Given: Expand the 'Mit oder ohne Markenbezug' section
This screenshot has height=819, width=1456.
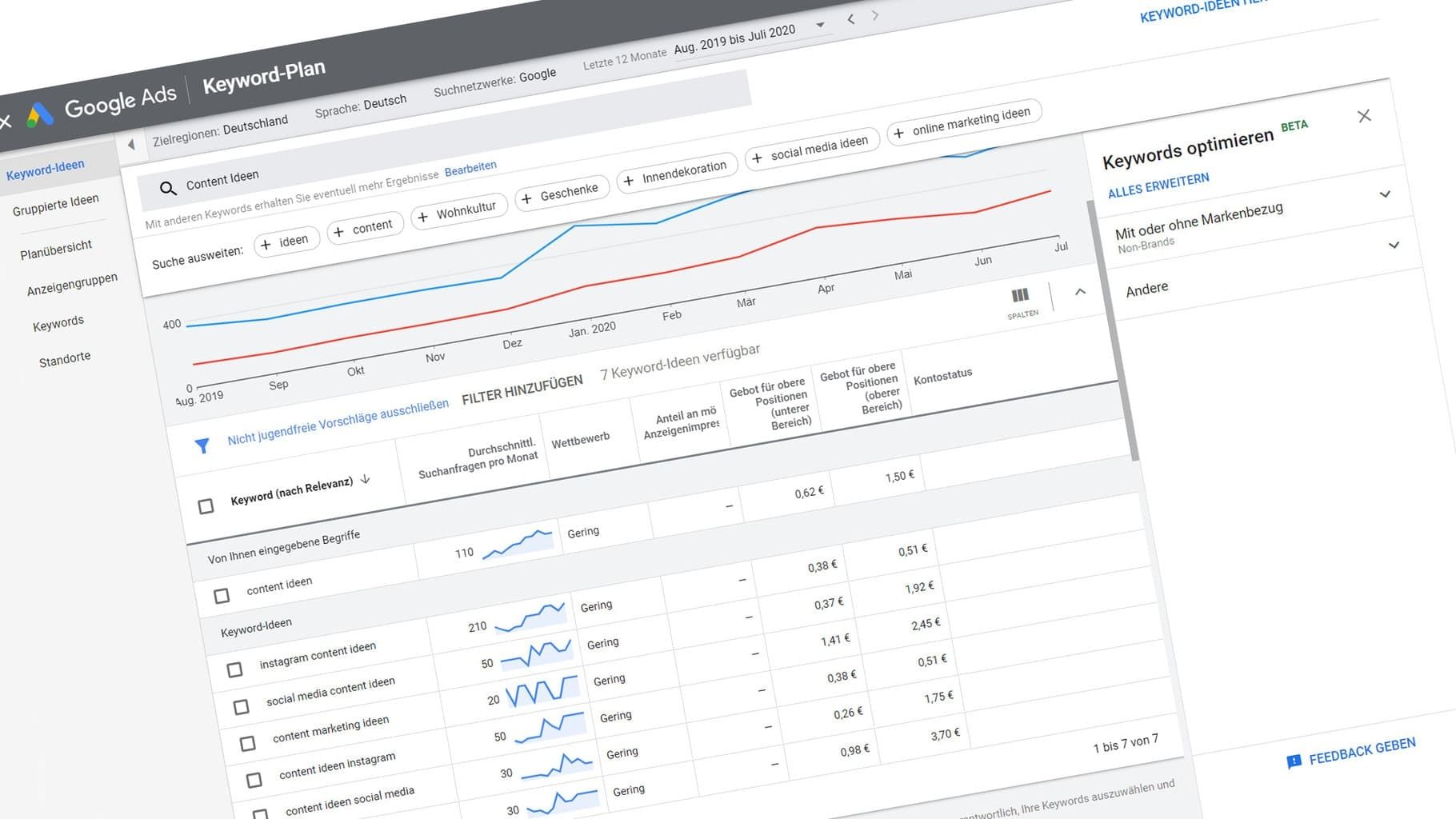Looking at the screenshot, I should click(x=1393, y=246).
